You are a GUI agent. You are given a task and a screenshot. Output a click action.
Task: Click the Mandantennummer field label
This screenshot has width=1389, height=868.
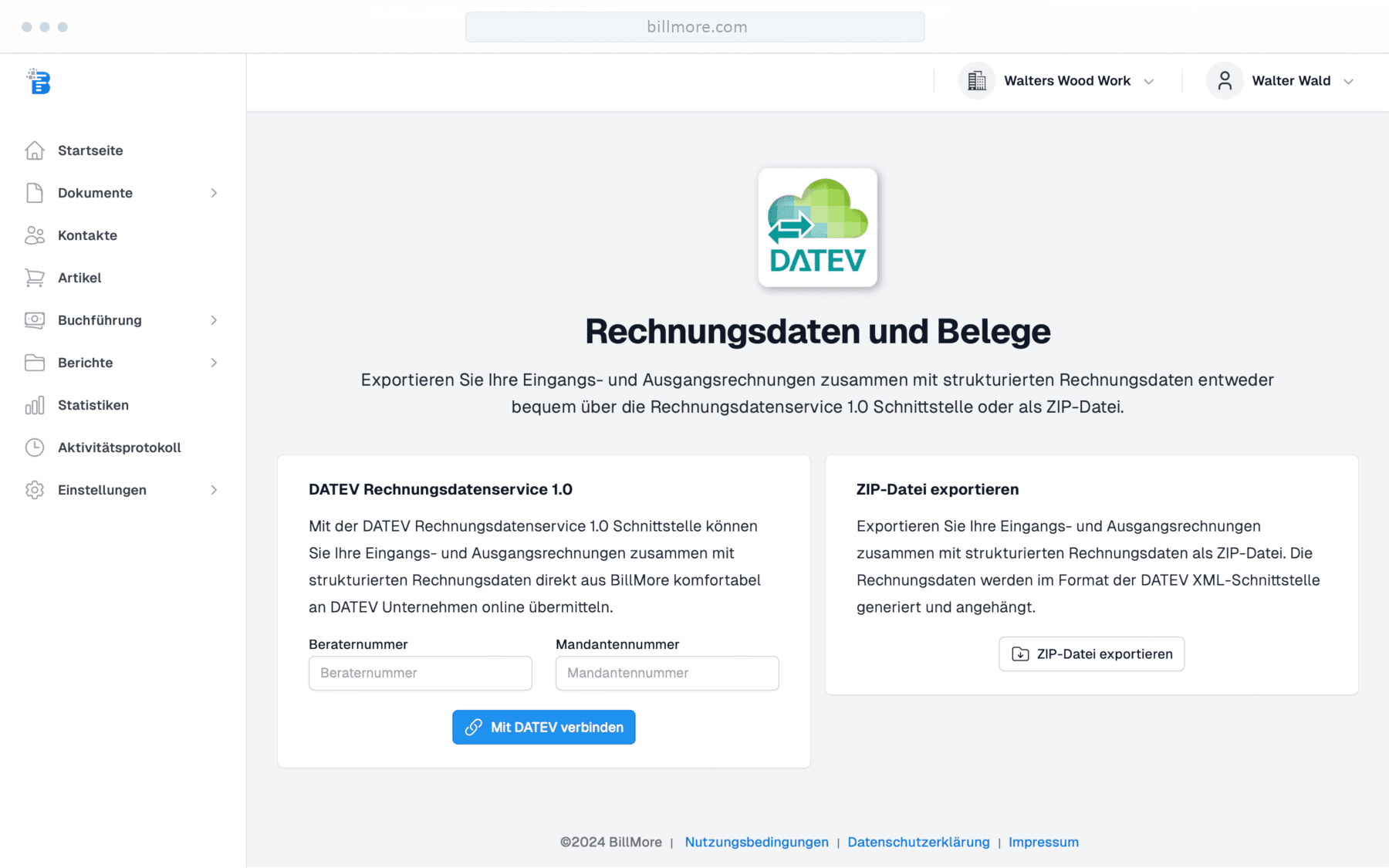pos(617,644)
